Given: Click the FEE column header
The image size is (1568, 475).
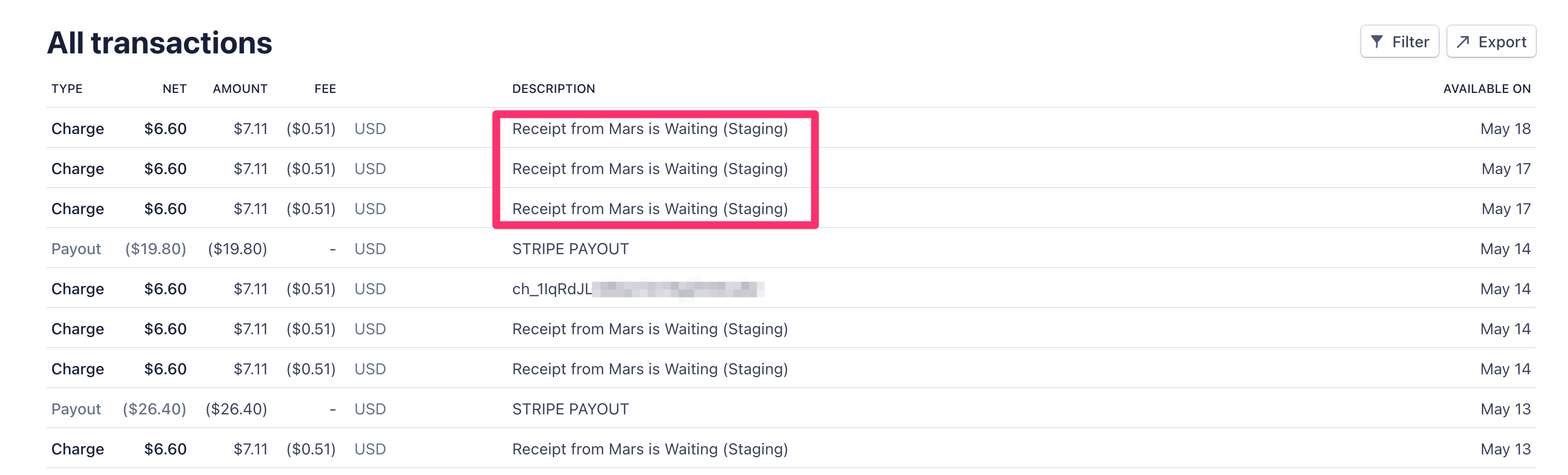Looking at the screenshot, I should 325,89.
